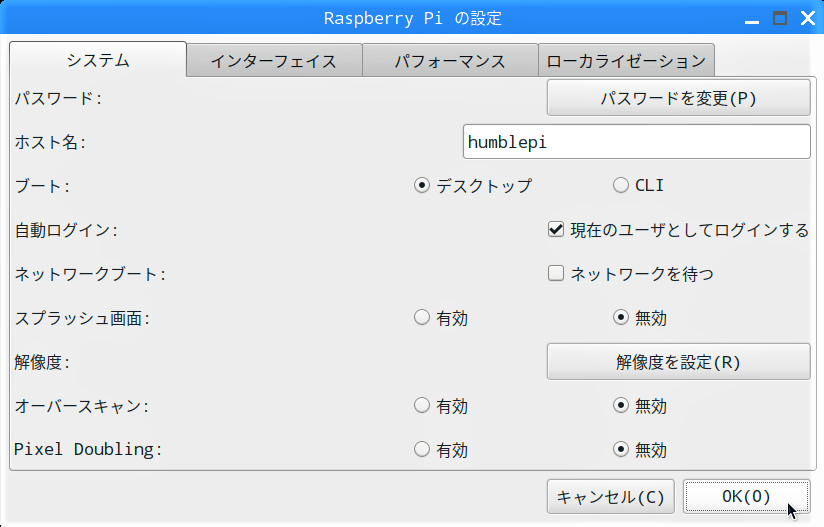Click the ネットワークブート: label
The image size is (824, 527).
pyautogui.click(x=90, y=274)
